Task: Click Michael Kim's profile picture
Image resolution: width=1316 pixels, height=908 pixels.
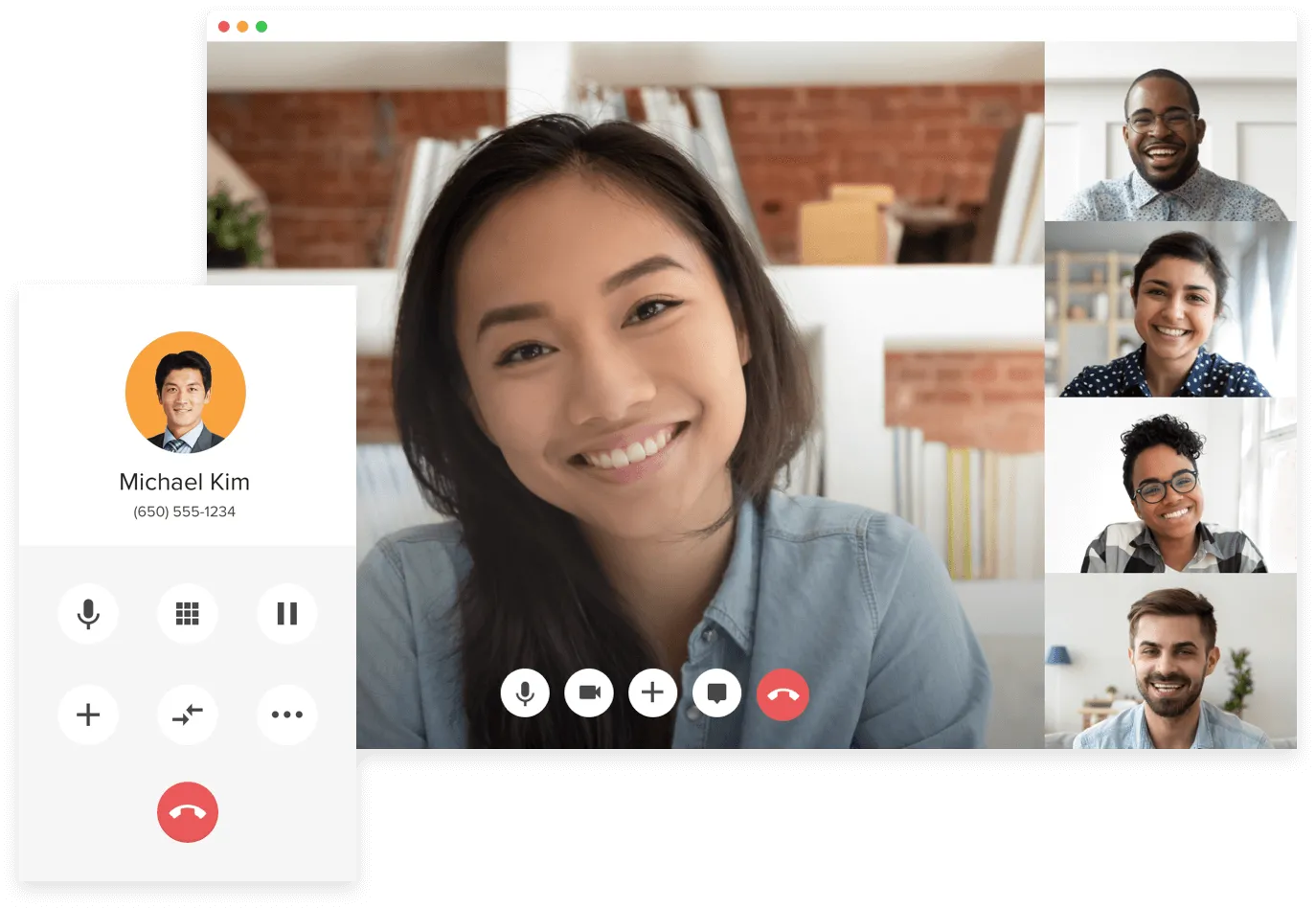Action: coord(186,392)
